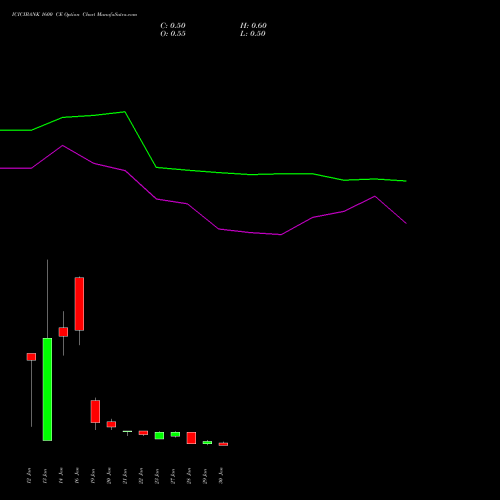This screenshot has width=500, height=500.
Task: Click the 16 Jan date axis label
Action: click(77, 476)
